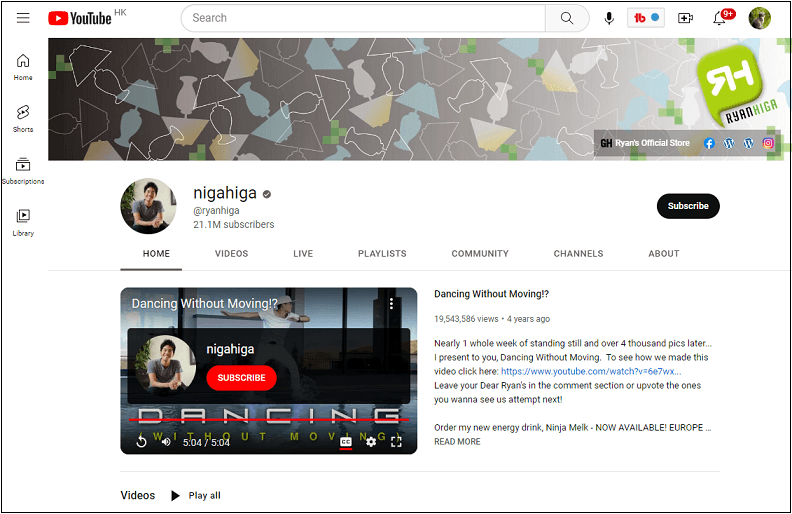The image size is (792, 514).
Task: Open Subscriptions in sidebar
Action: click(x=23, y=171)
